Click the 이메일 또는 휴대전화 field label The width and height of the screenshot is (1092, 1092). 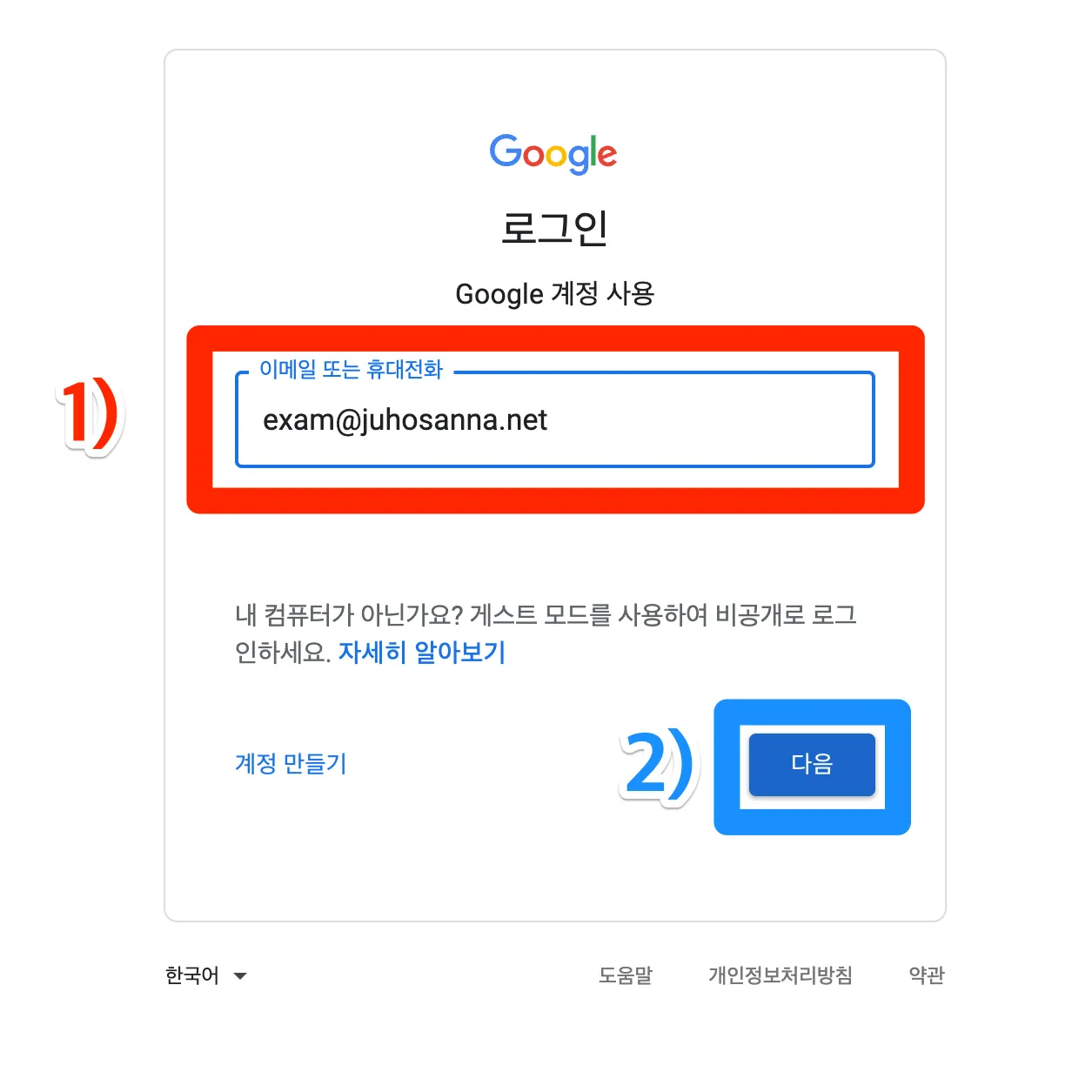tap(352, 370)
